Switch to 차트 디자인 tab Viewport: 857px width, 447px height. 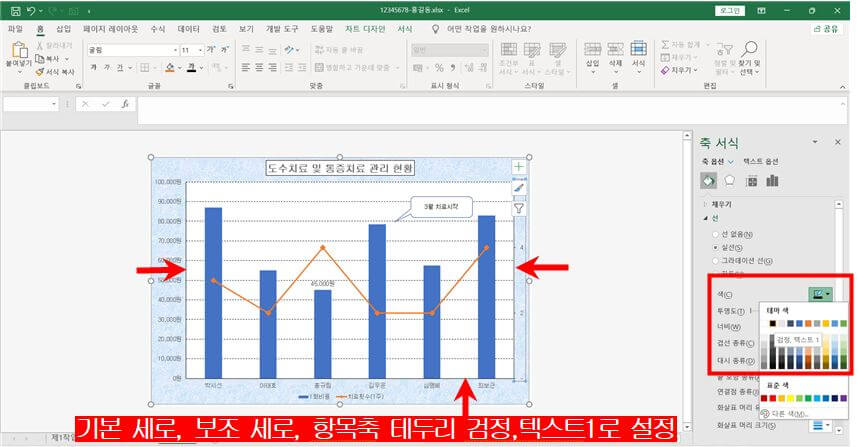click(365, 29)
